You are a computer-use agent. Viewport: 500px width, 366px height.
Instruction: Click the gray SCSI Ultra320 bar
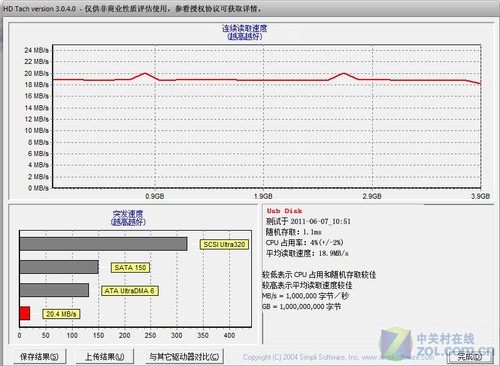point(103,244)
